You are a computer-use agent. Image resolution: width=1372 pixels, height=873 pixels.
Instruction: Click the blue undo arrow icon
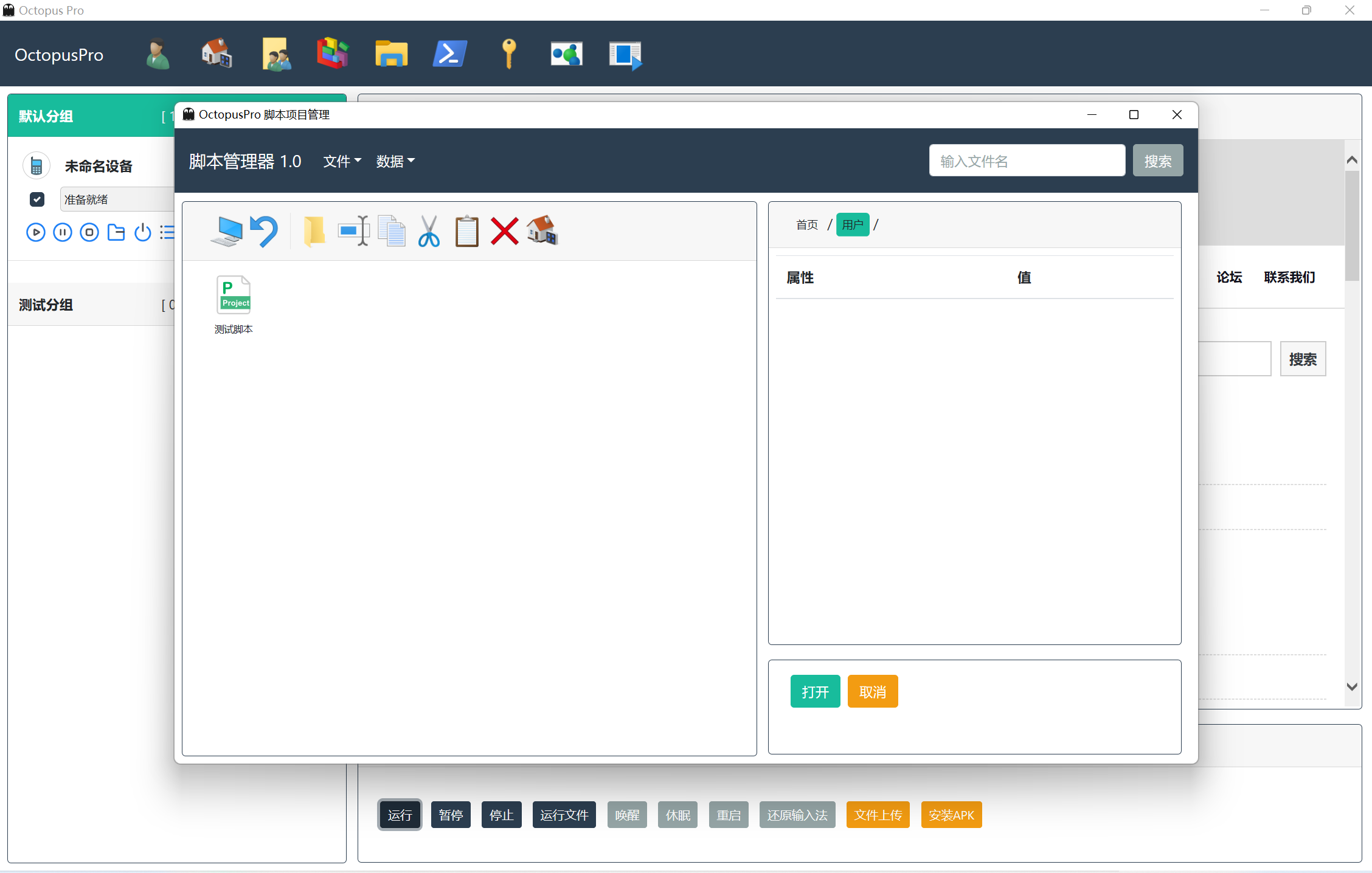pos(264,232)
